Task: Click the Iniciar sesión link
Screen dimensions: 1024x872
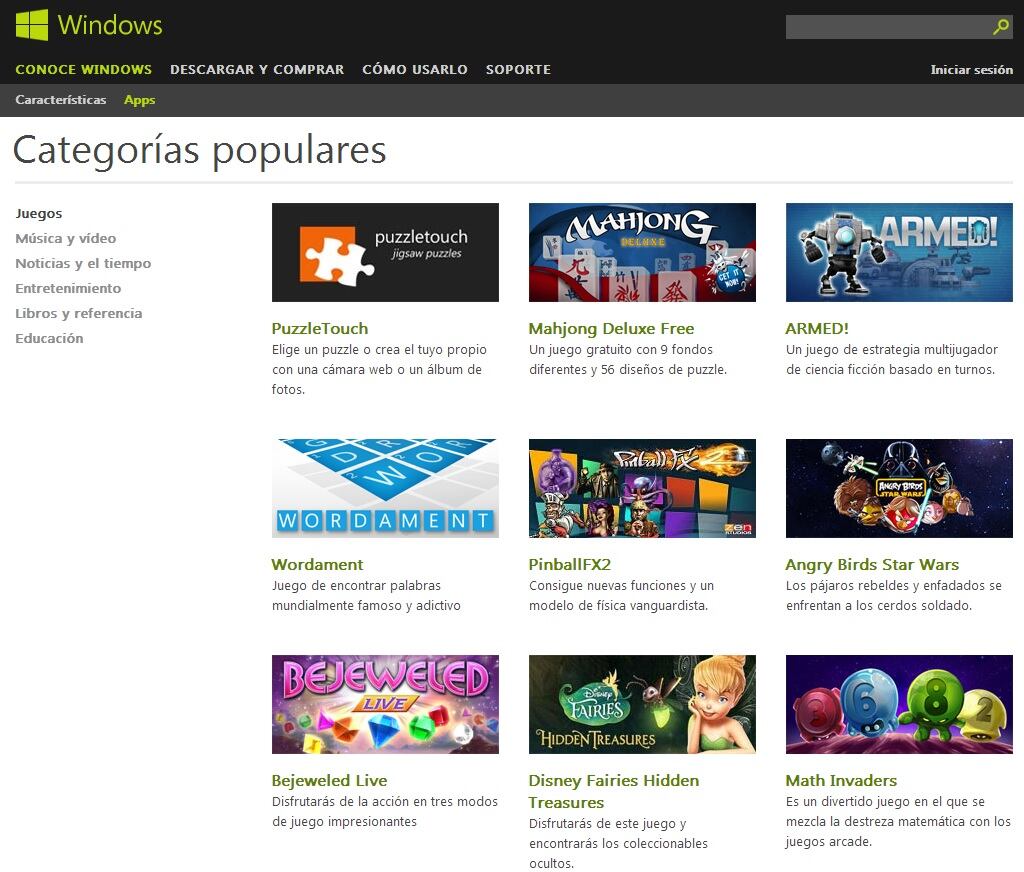Action: pyautogui.click(x=971, y=70)
